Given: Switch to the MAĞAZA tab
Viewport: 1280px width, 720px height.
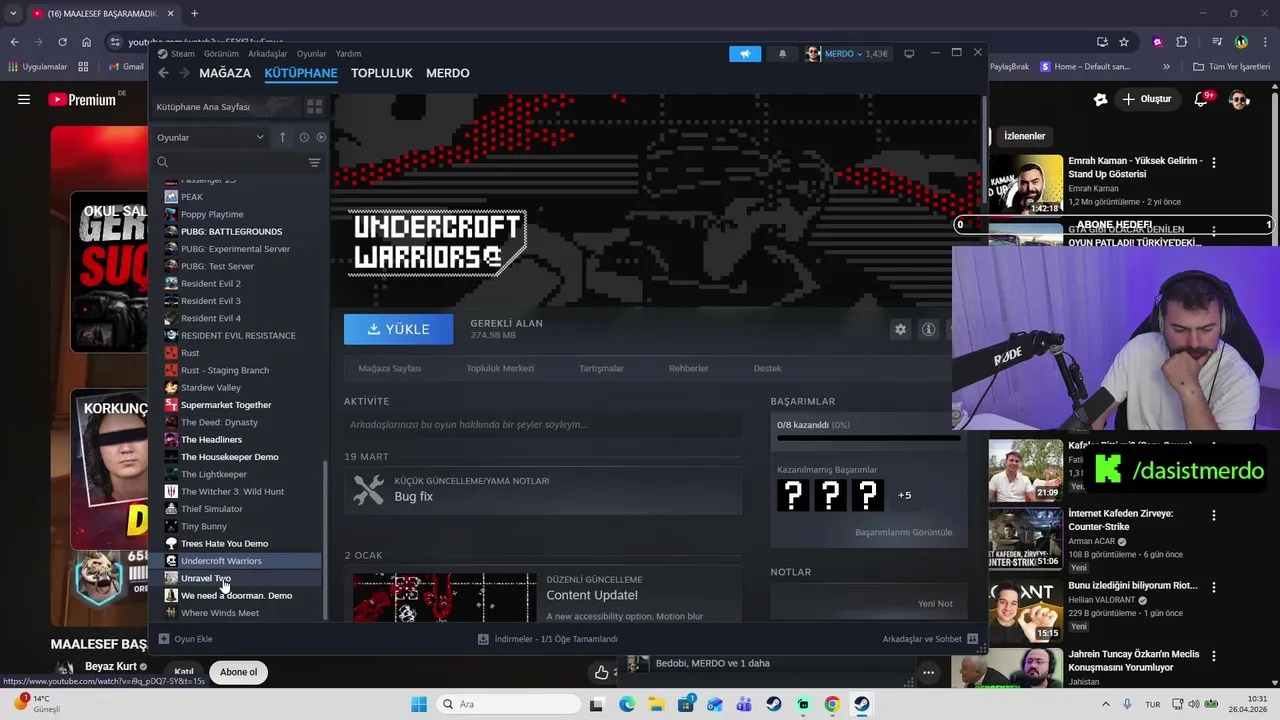Looking at the screenshot, I should click(x=225, y=73).
